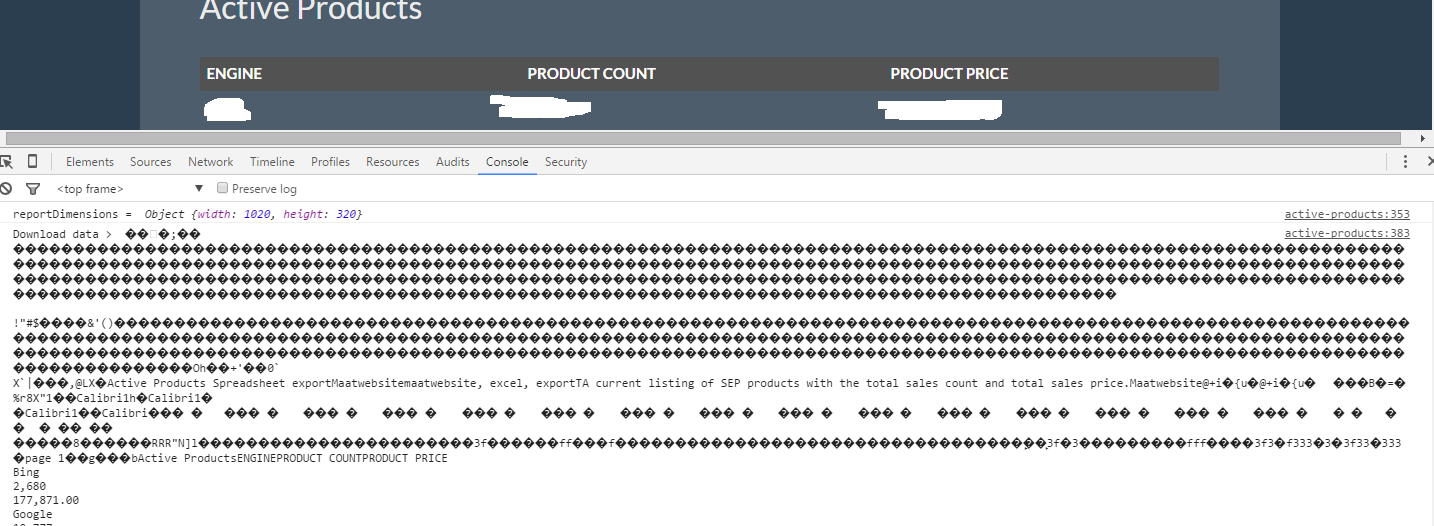Click the PRODUCT PRICE column header
The height and width of the screenshot is (526, 1434).
coord(949,74)
